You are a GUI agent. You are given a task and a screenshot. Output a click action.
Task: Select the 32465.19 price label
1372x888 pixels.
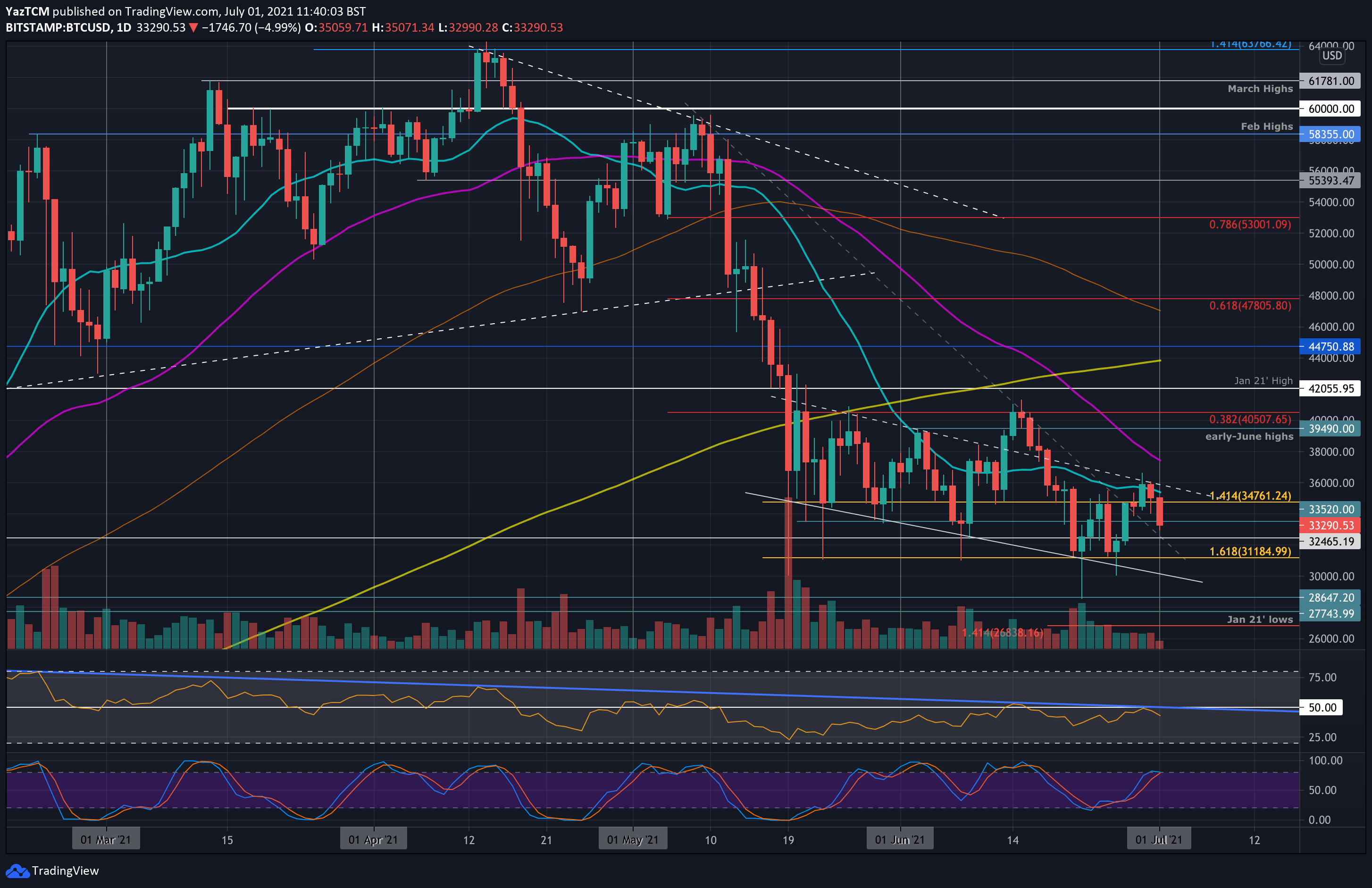1330,542
